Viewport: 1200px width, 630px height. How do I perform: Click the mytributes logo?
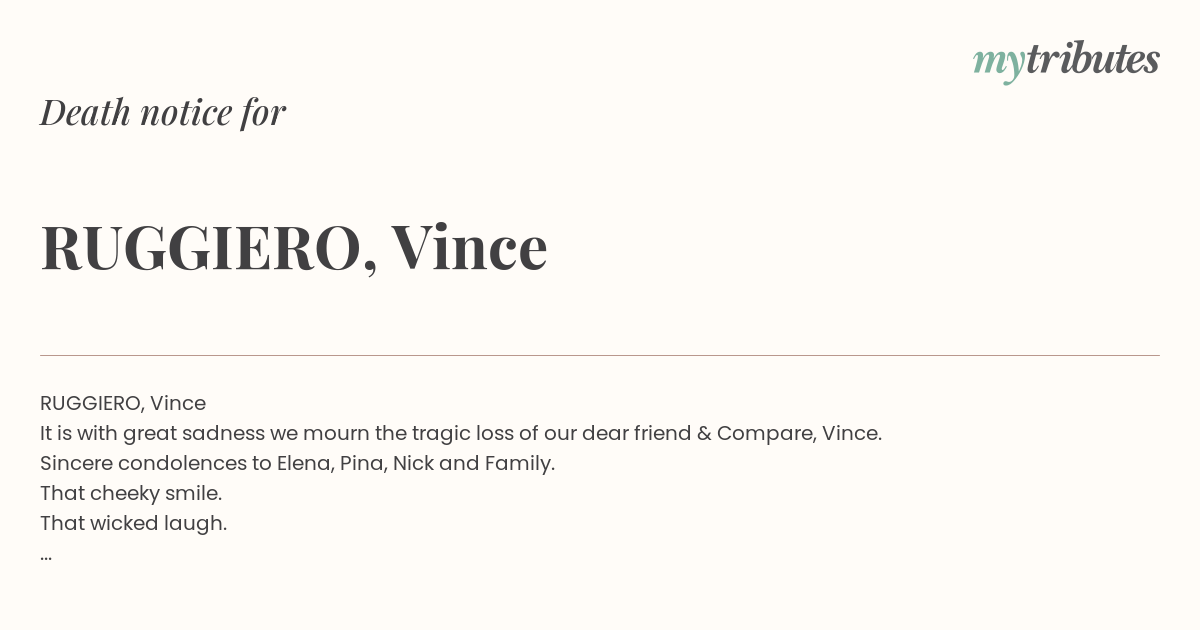[x=1066, y=60]
